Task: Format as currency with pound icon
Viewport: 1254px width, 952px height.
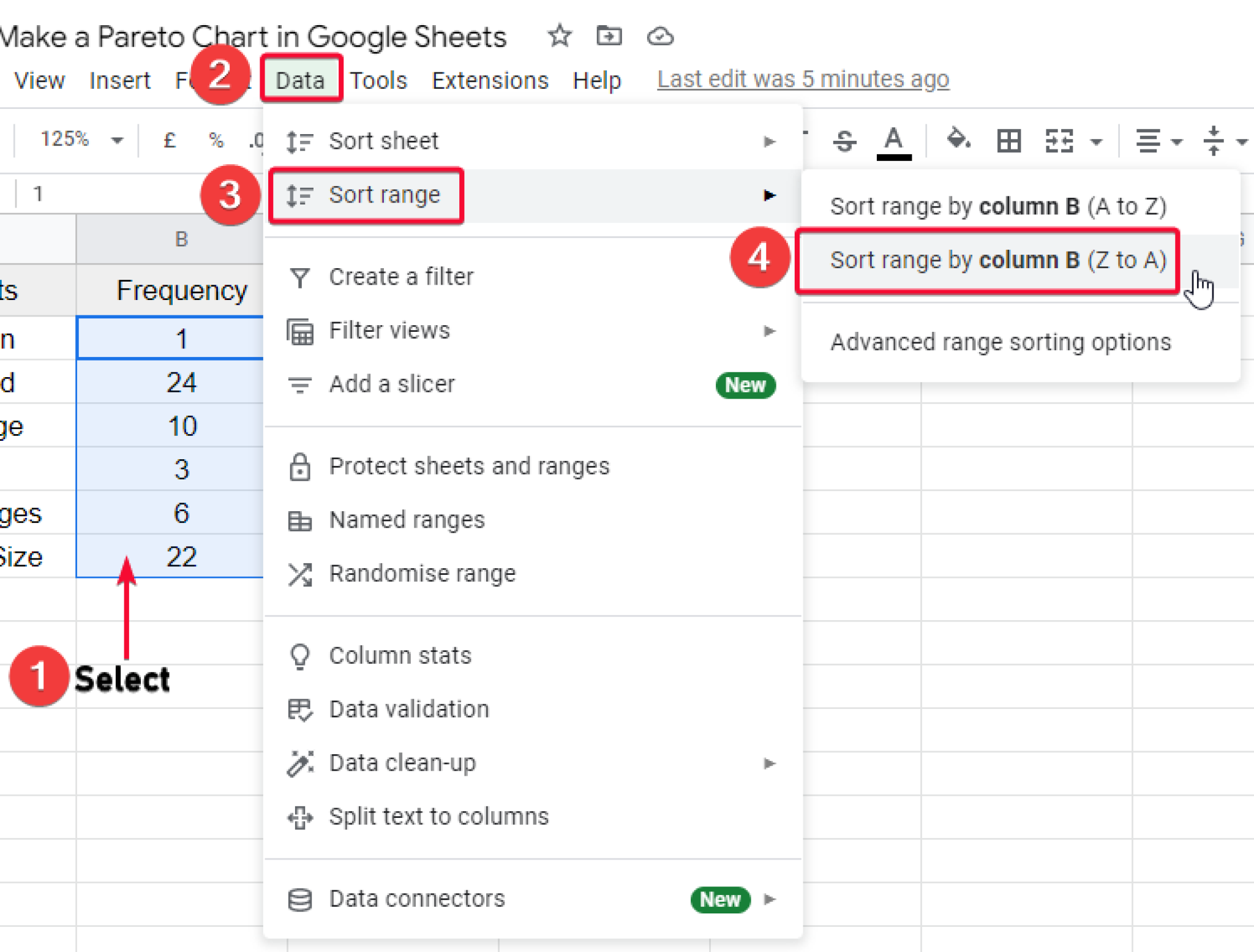Action: pyautogui.click(x=170, y=140)
